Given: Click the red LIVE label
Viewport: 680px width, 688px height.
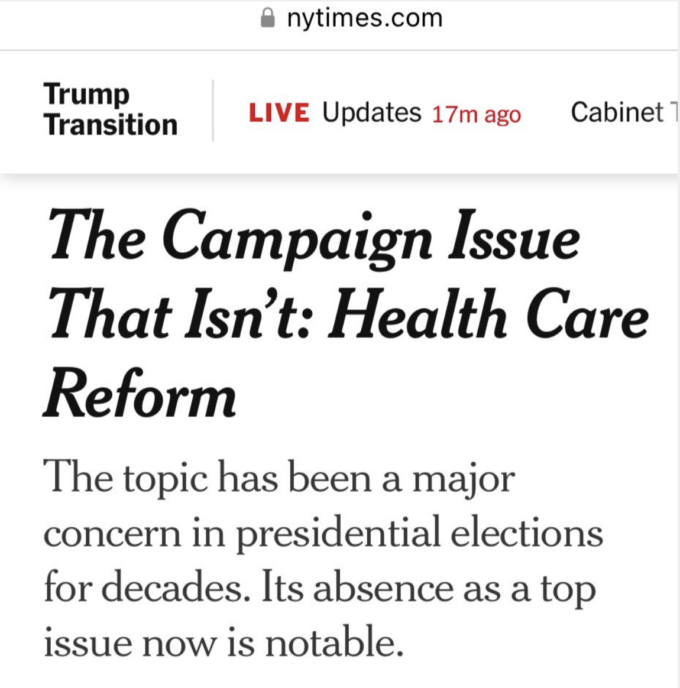Looking at the screenshot, I should pyautogui.click(x=279, y=113).
